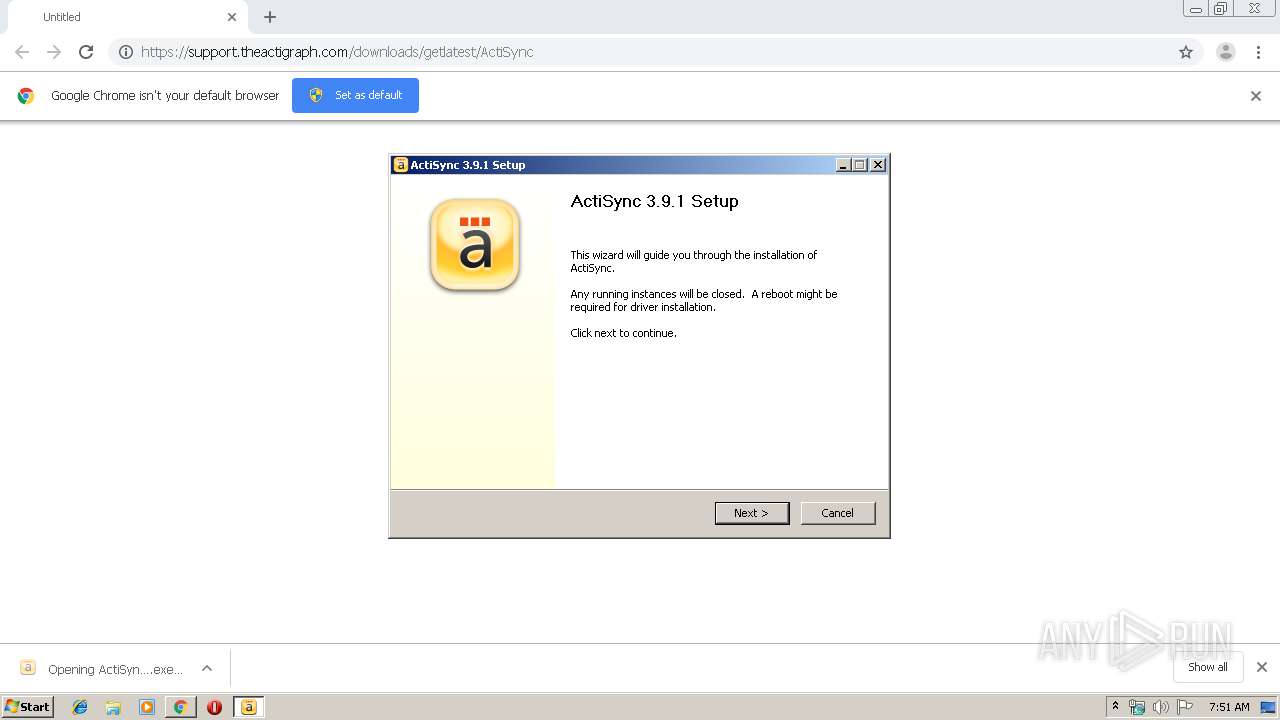The image size is (1280, 720).
Task: Launch Internet Explorer from taskbar
Action: click(80, 707)
